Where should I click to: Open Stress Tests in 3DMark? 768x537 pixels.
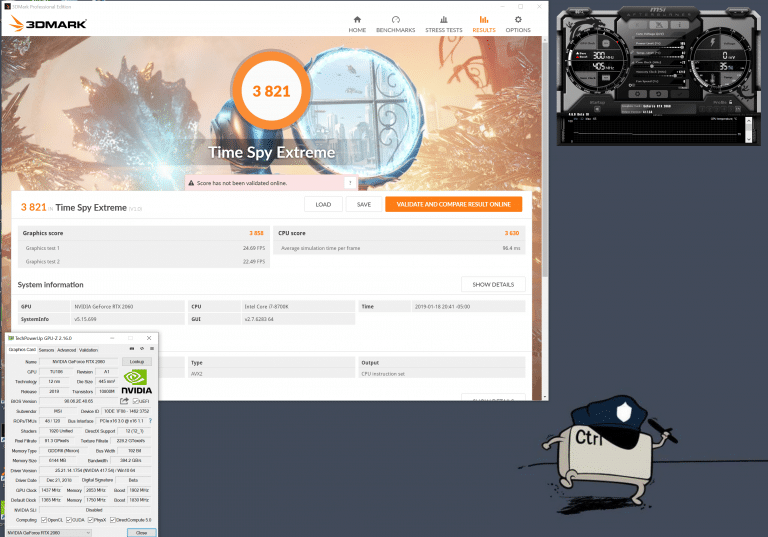point(444,24)
